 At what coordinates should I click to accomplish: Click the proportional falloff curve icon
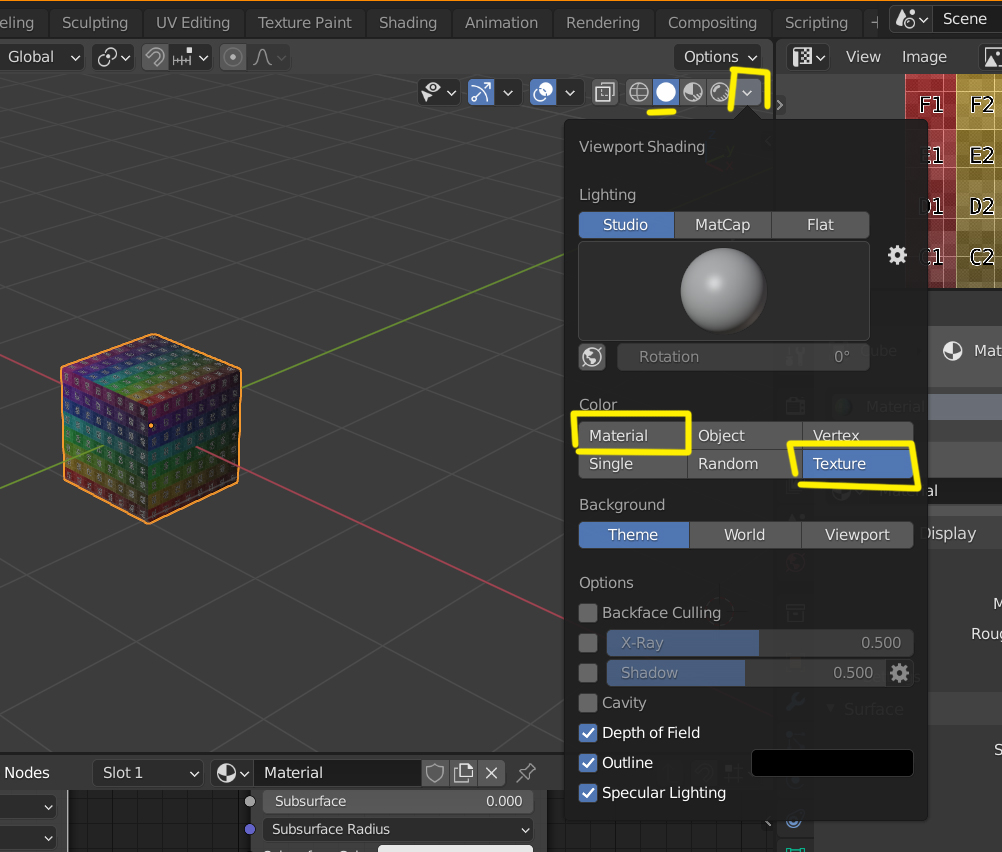click(263, 58)
